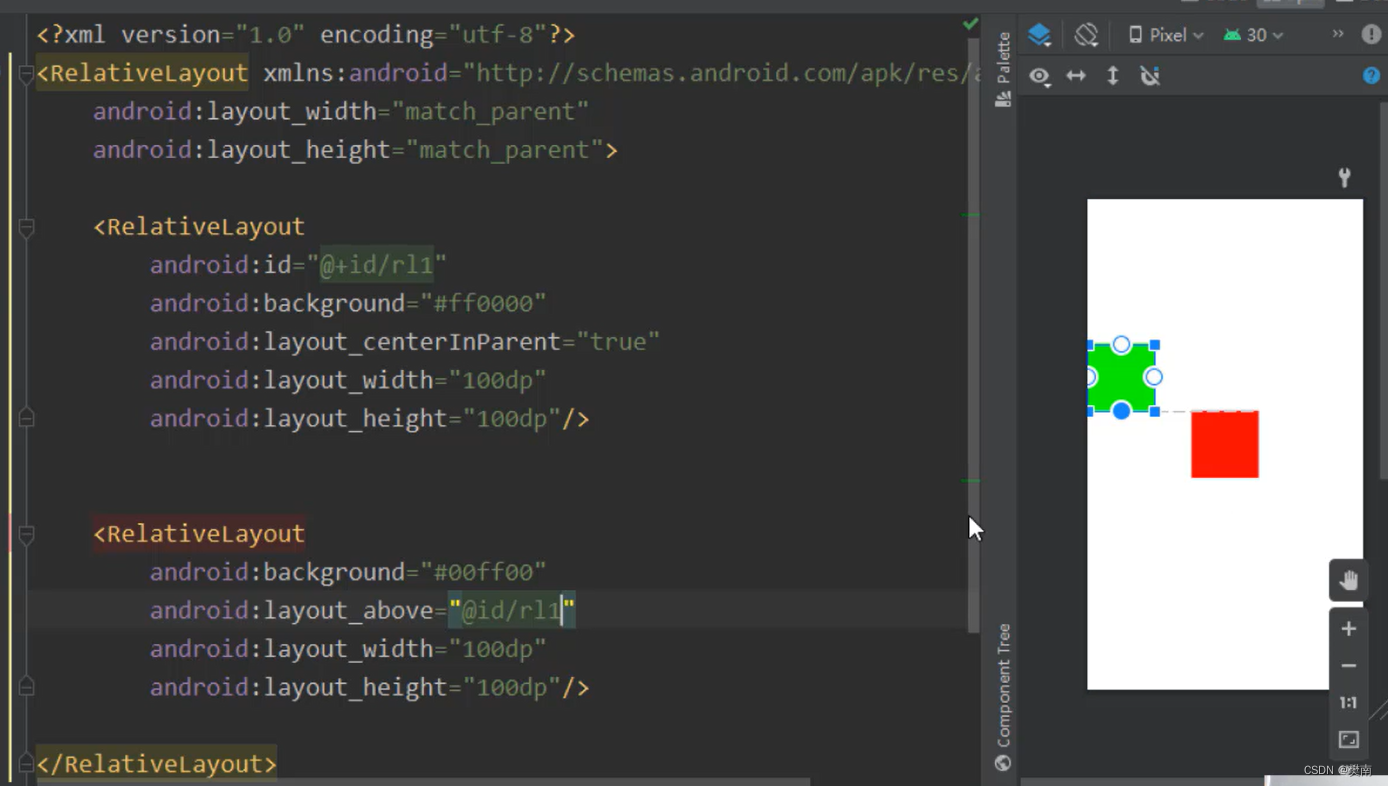Click the expand horizontally arrow icon
The image size is (1388, 786).
[1076, 76]
